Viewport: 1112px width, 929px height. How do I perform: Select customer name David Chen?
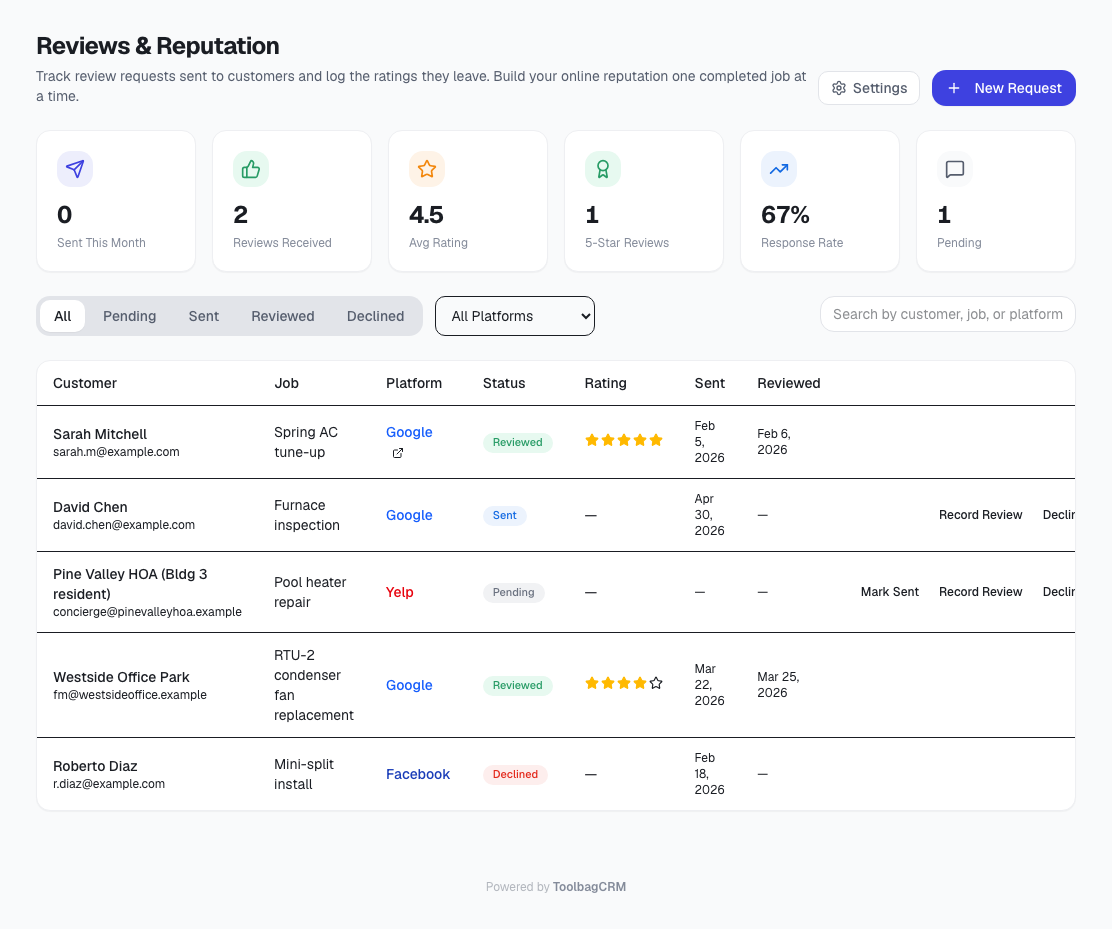[90, 507]
